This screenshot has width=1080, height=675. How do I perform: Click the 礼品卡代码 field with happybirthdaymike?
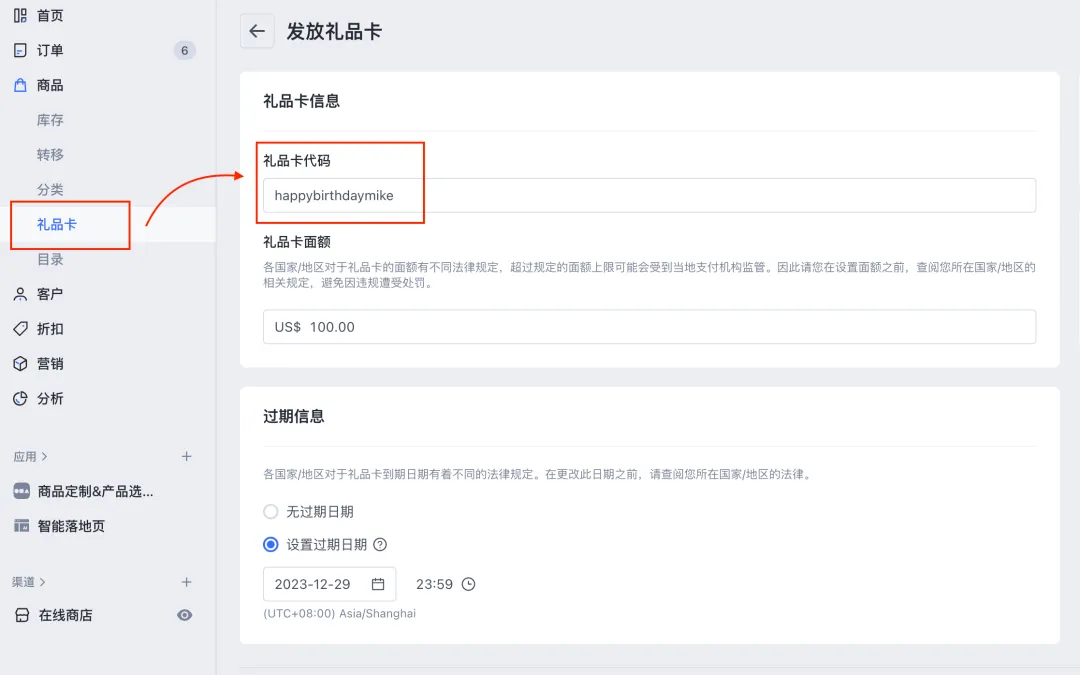coord(649,196)
